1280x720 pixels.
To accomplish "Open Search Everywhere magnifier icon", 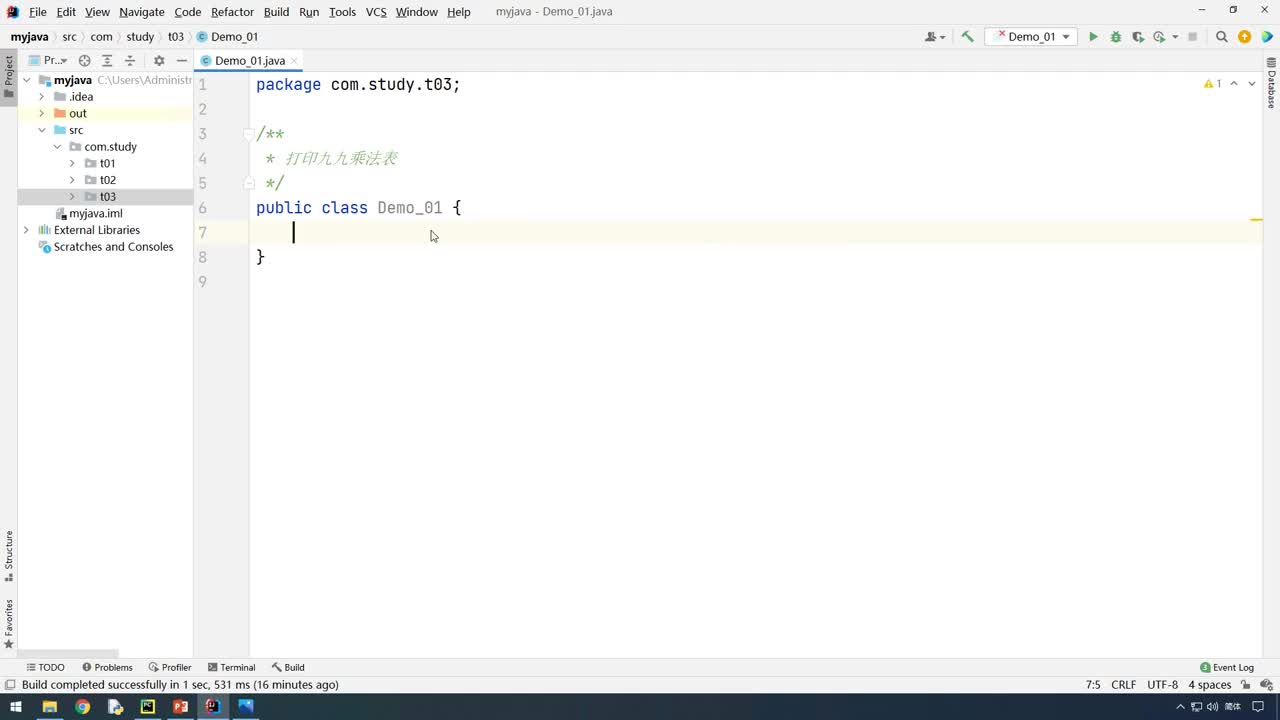I will coord(1221,37).
